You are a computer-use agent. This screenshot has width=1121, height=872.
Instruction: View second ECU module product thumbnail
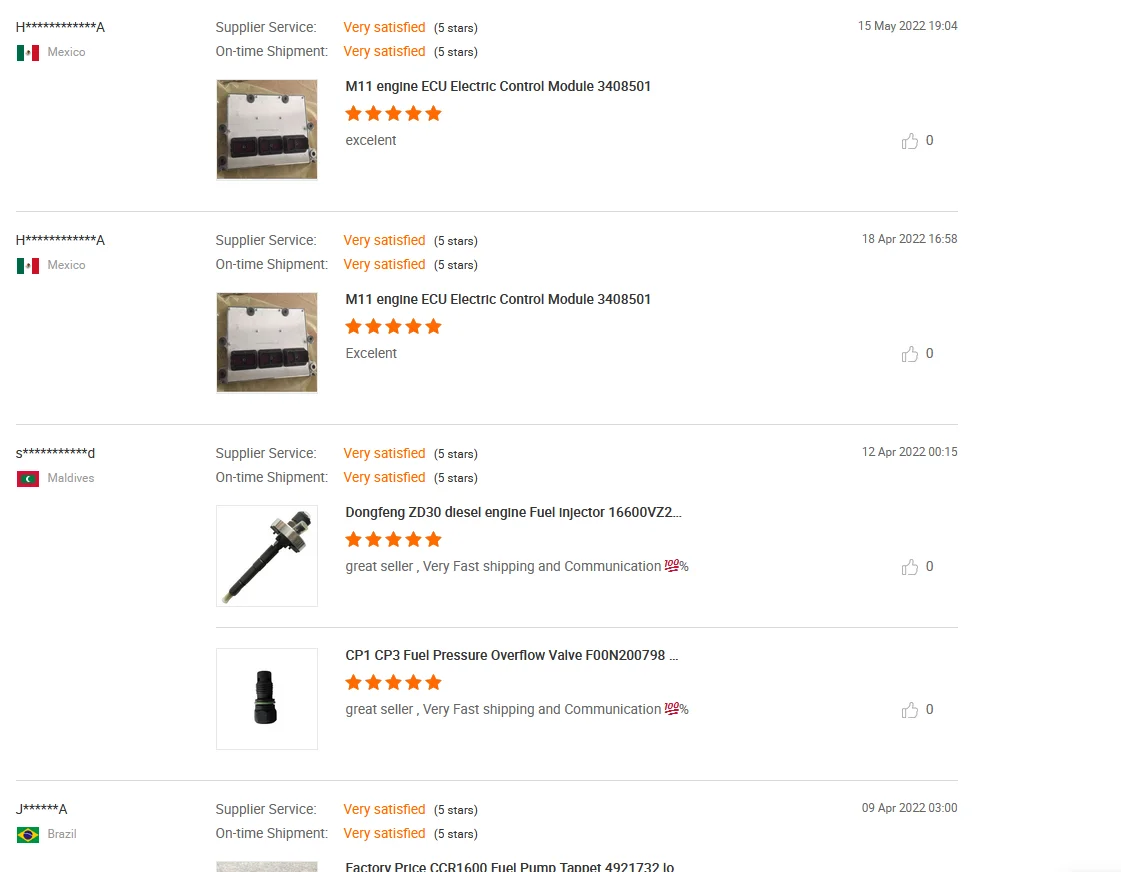[267, 343]
